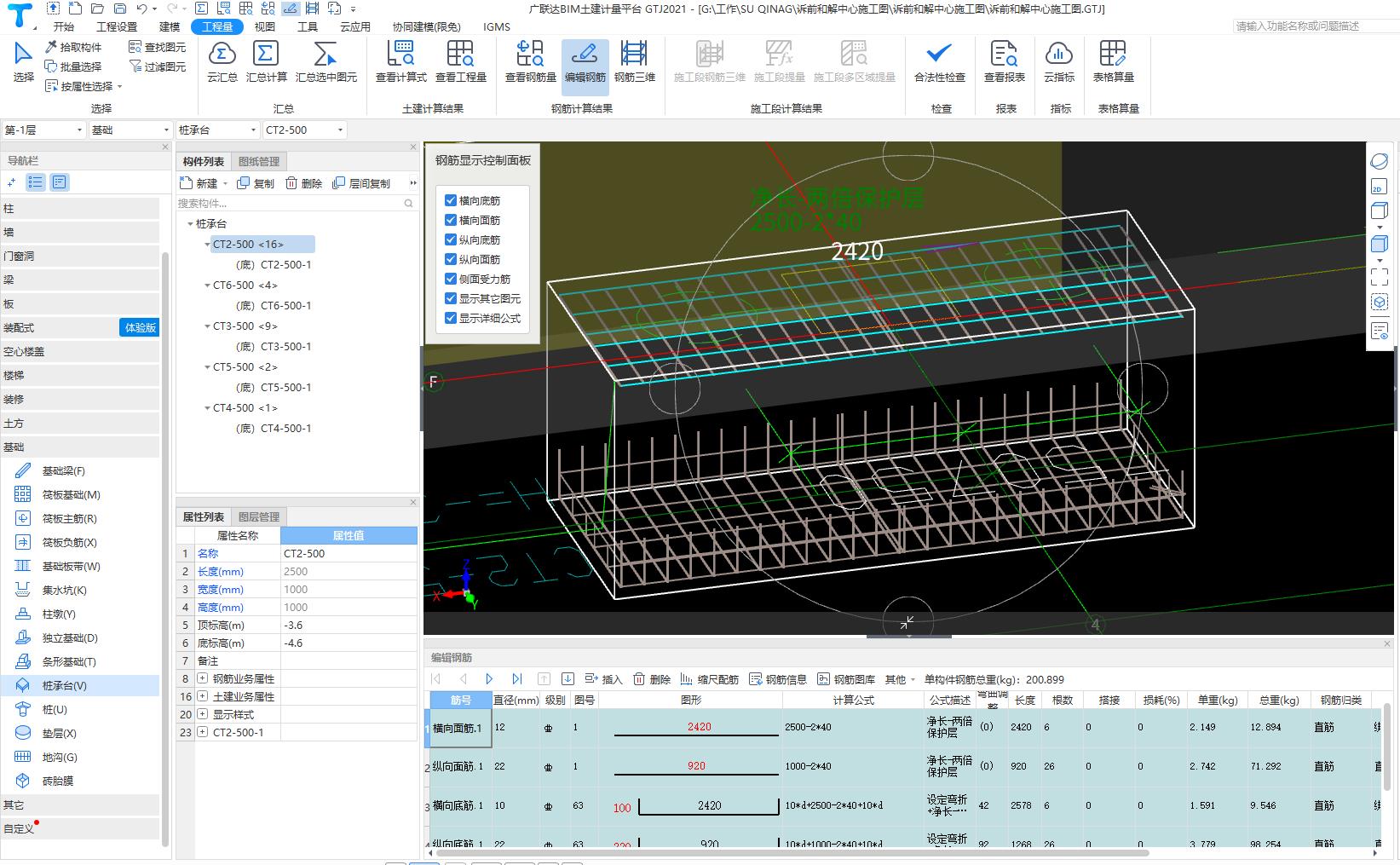Open the CT2-500 component dropdown
Screen dimensions: 1400x865
(x=304, y=130)
